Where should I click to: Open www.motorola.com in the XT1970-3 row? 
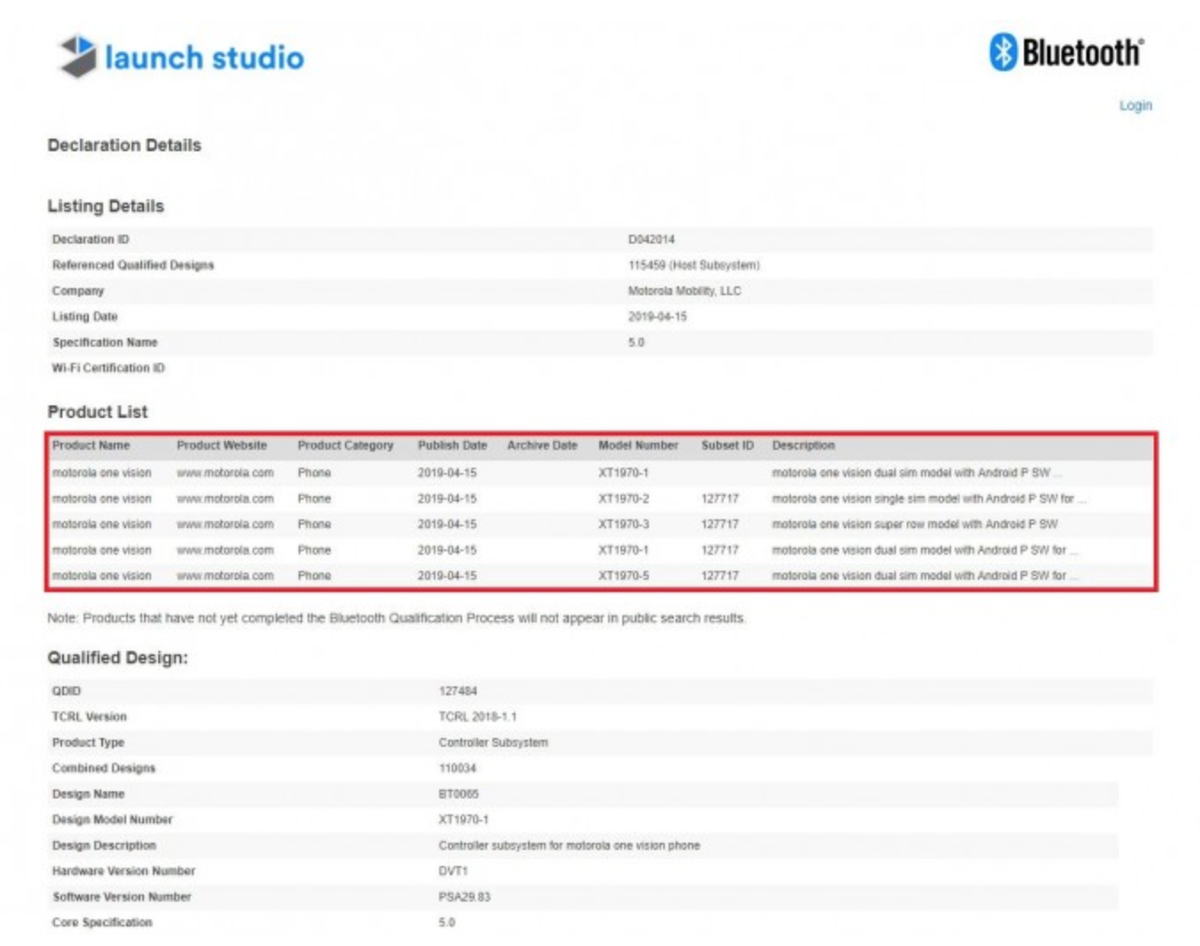point(225,524)
